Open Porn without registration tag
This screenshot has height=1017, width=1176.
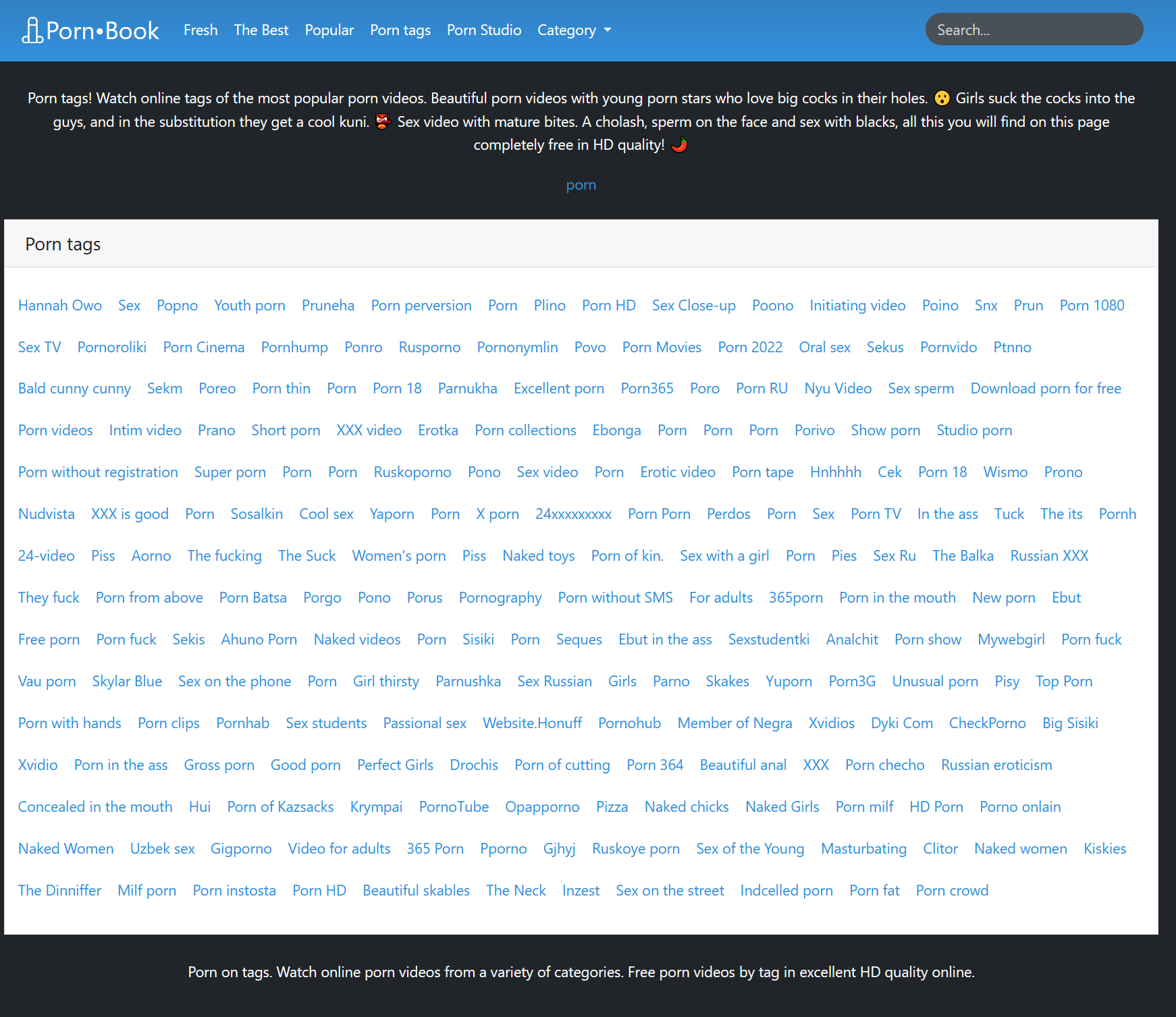tap(98, 472)
